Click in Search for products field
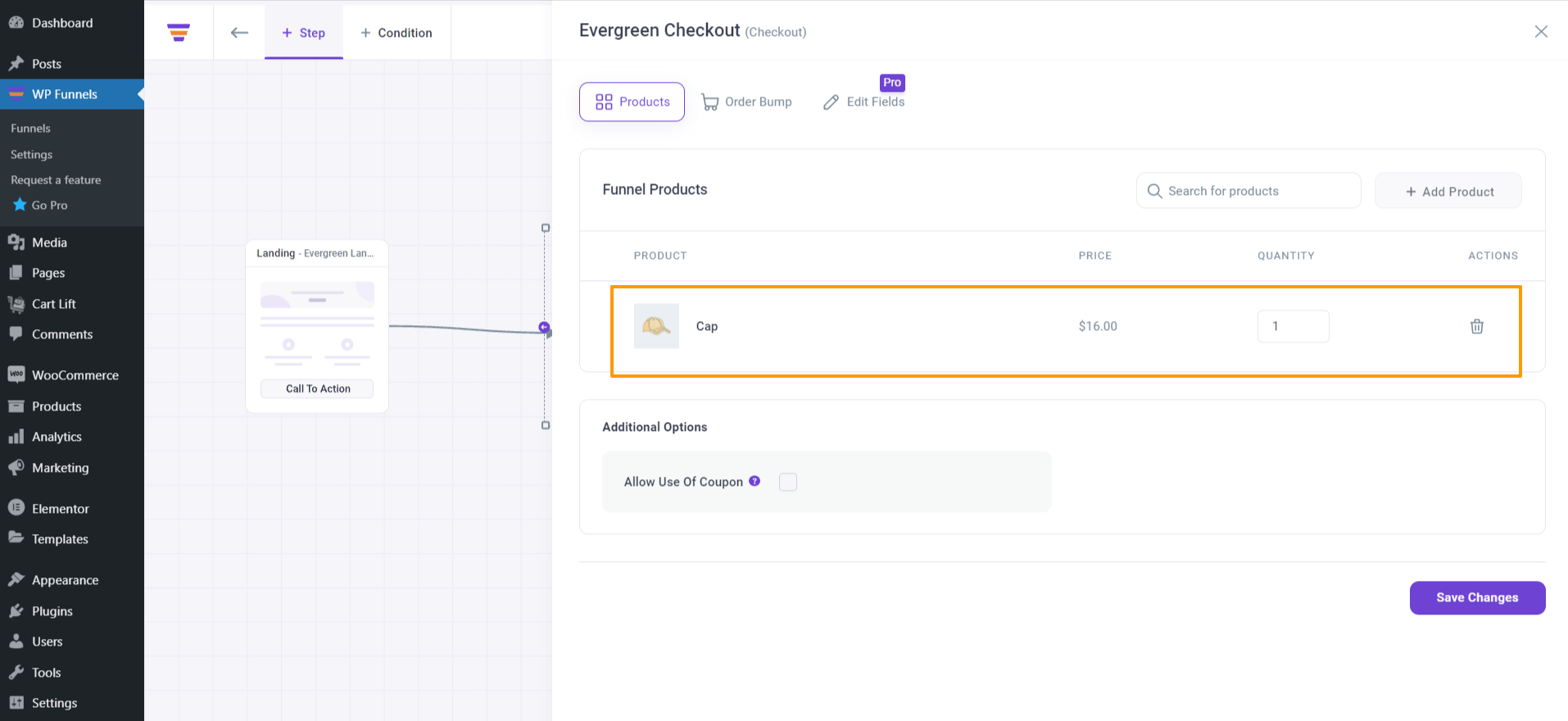The width and height of the screenshot is (1568, 721). [x=1249, y=191]
